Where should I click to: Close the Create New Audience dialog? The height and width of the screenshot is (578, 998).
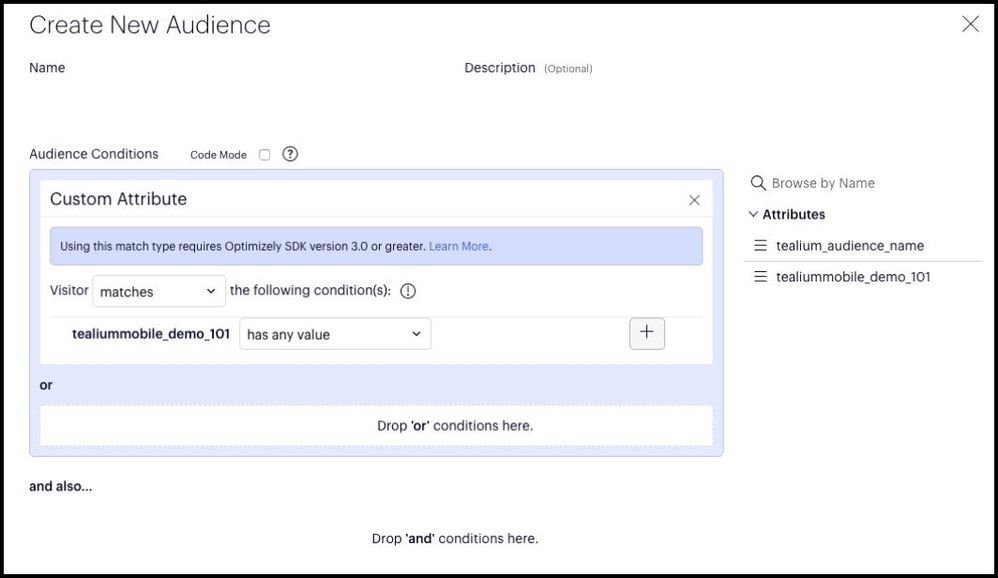click(969, 24)
